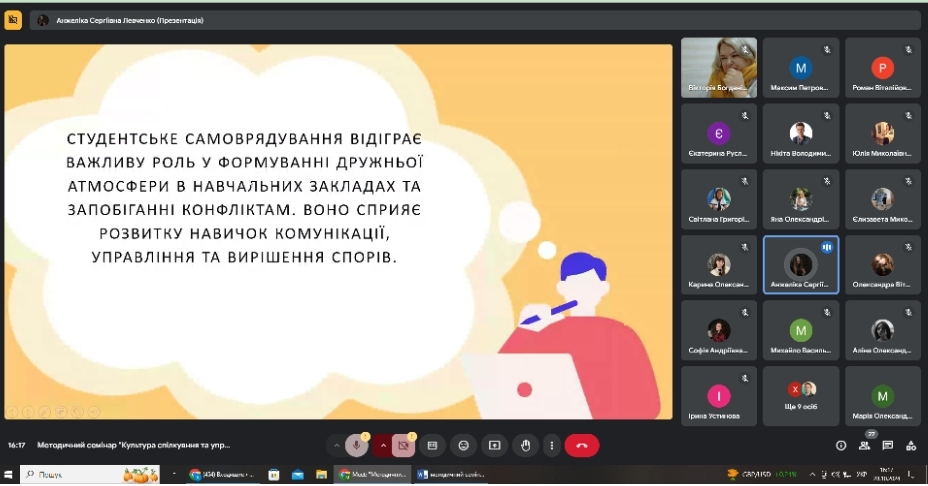The height and width of the screenshot is (486, 928).
Task: Toggle the camera on/off button
Action: (403, 445)
